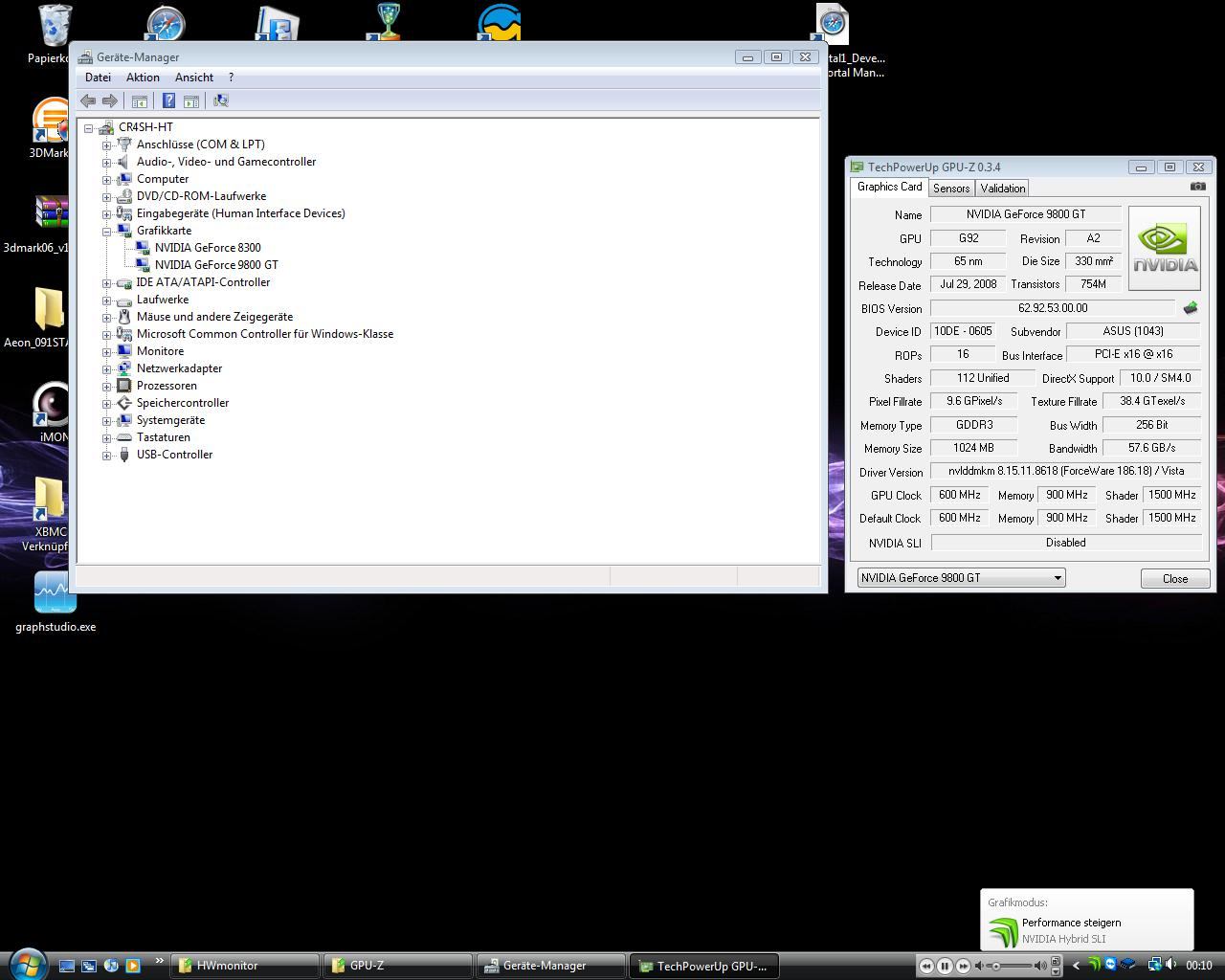Open the 3dmark06 archive icon
The width and height of the screenshot is (1225, 980).
click(53, 212)
